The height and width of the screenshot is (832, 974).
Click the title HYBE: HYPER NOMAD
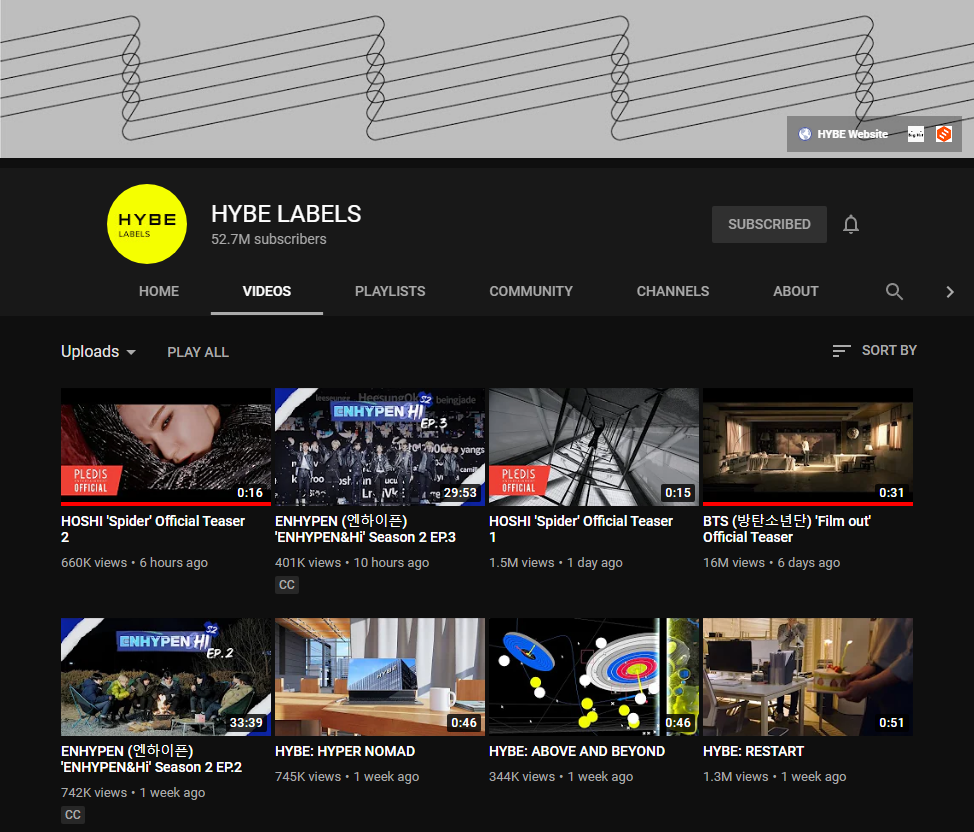(345, 751)
